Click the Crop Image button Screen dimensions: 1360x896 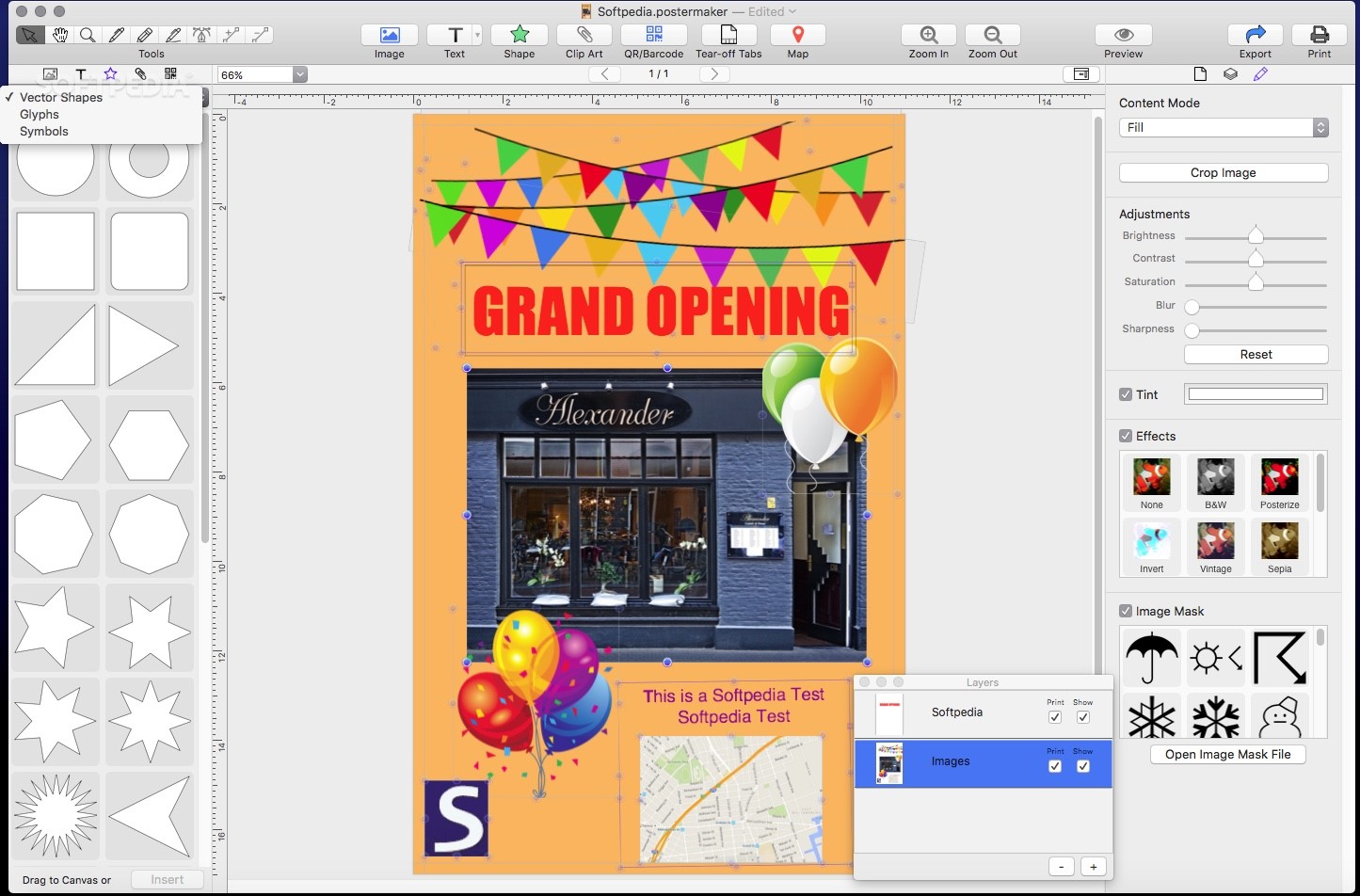1223,173
